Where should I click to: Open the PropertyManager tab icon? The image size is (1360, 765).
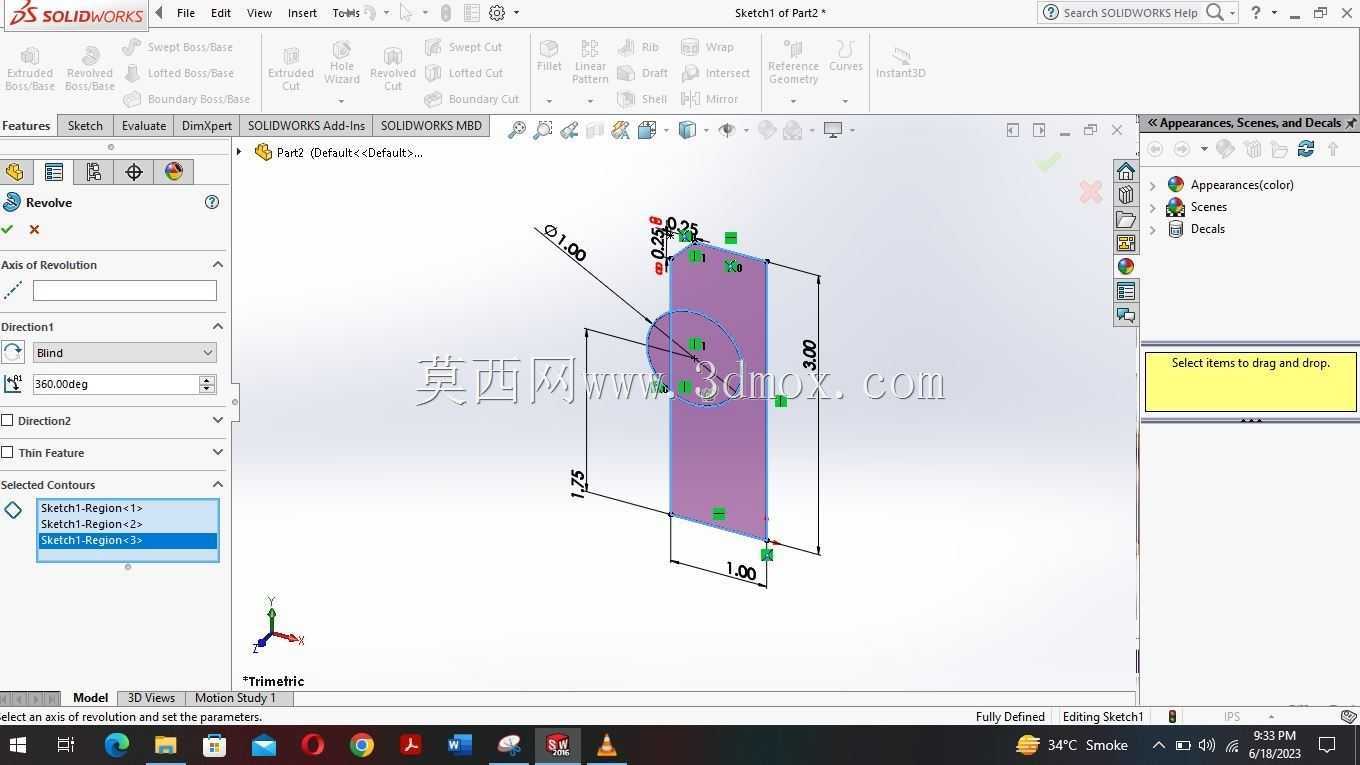[54, 172]
